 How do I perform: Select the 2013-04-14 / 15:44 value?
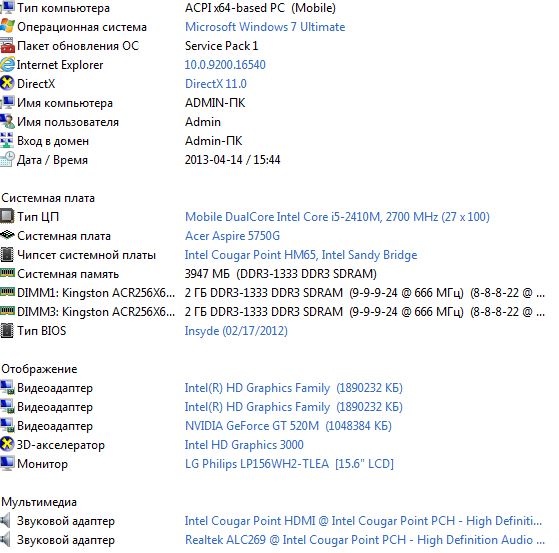coord(232,159)
